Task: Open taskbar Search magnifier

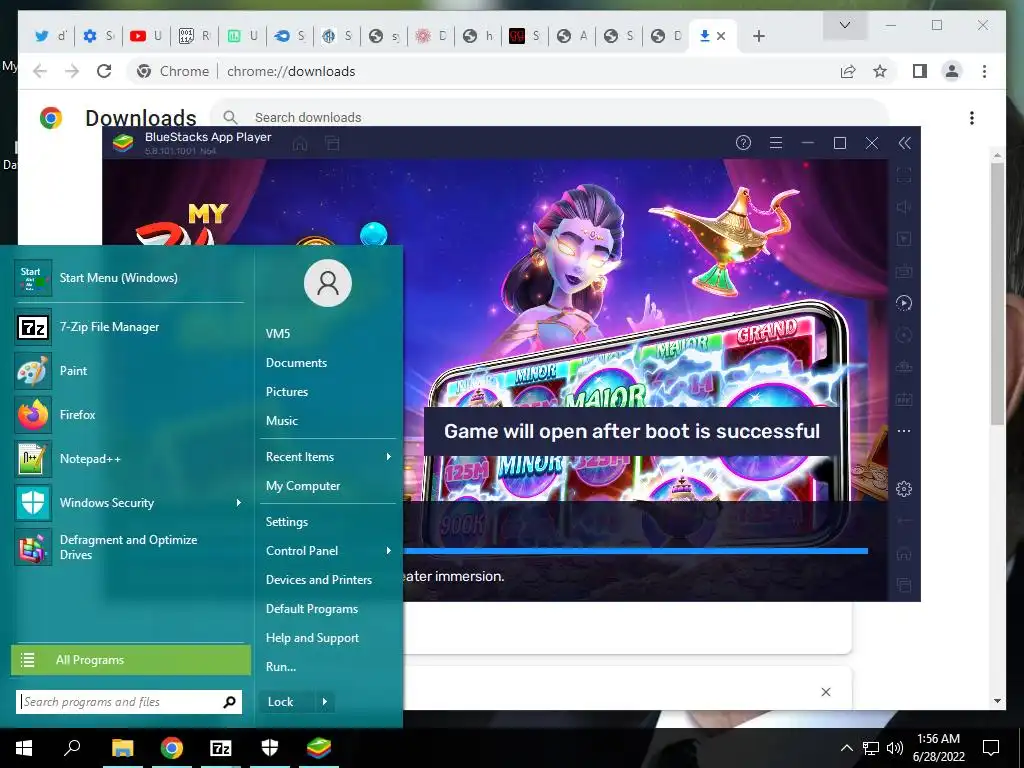Action: click(x=72, y=748)
